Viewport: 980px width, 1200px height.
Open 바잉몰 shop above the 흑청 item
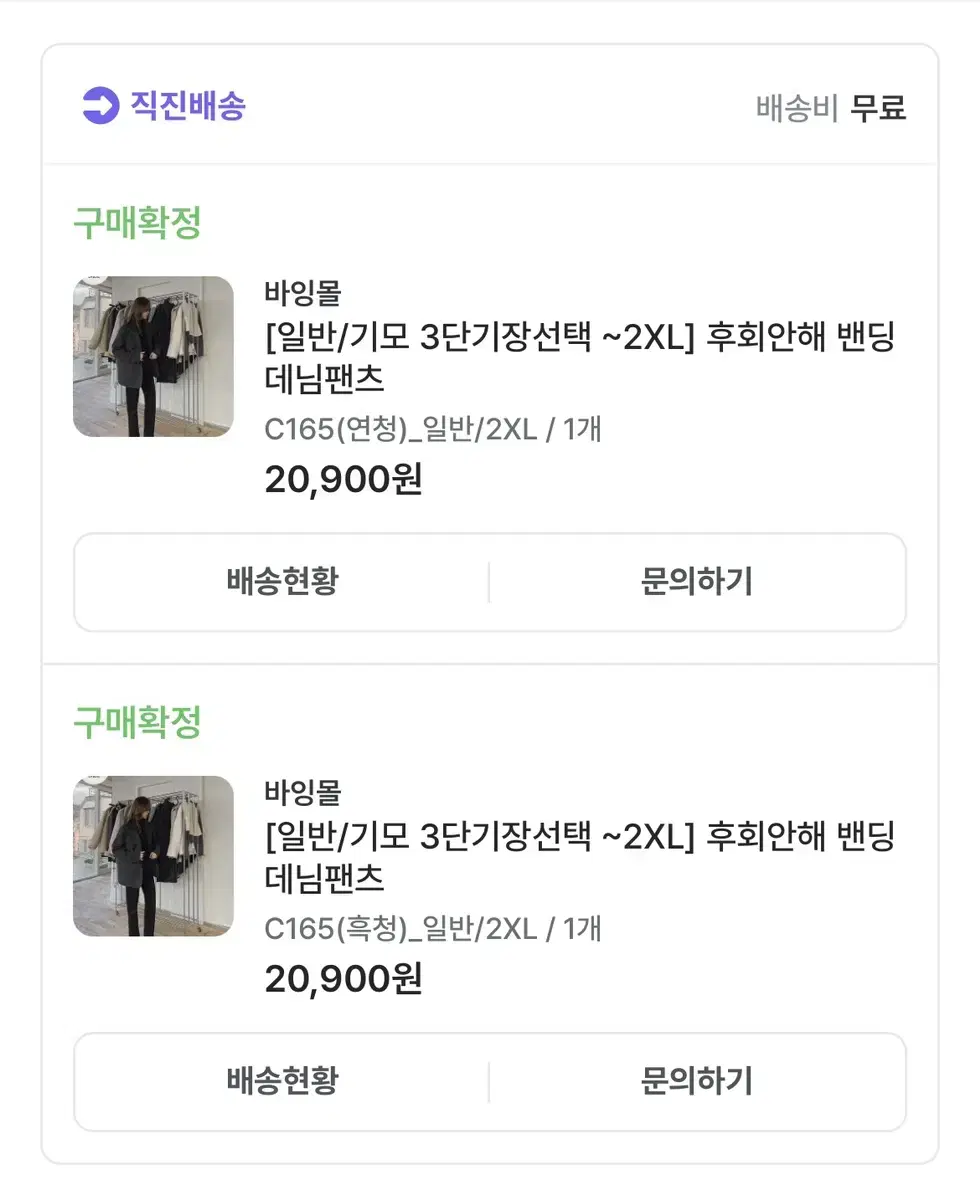303,793
